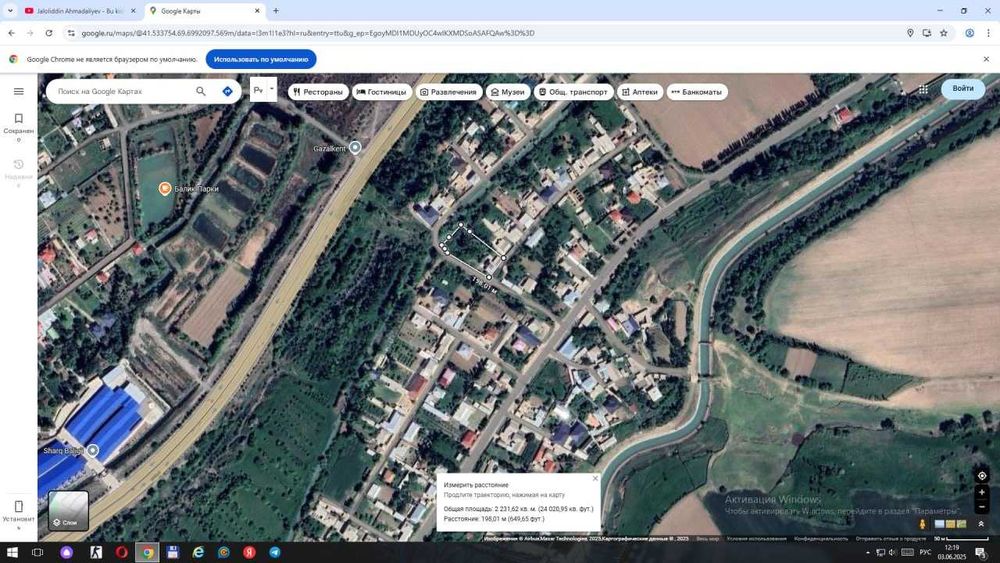
Task: Open a new browser tab
Action: 276,11
